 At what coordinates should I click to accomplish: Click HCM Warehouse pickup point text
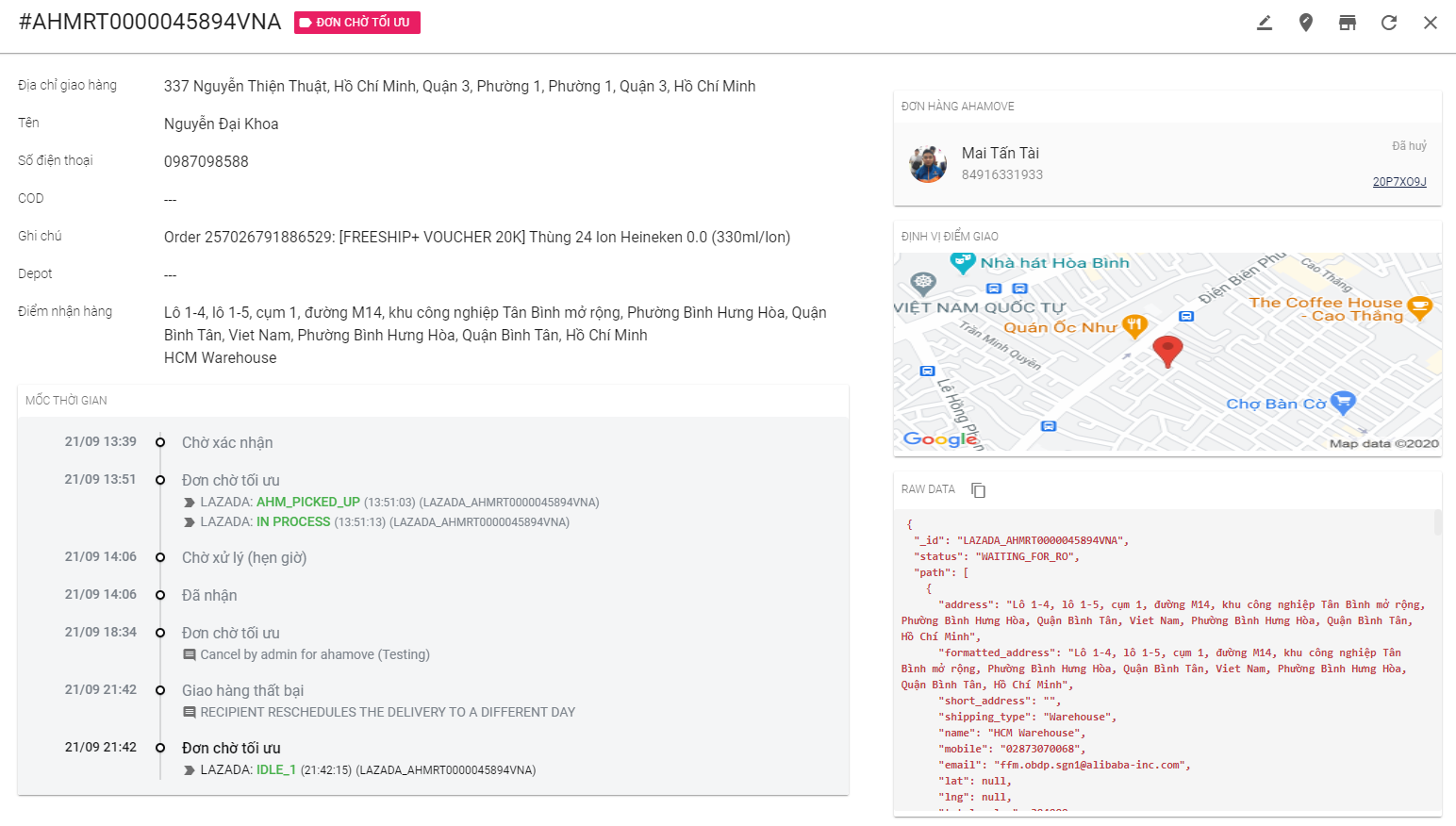221,357
